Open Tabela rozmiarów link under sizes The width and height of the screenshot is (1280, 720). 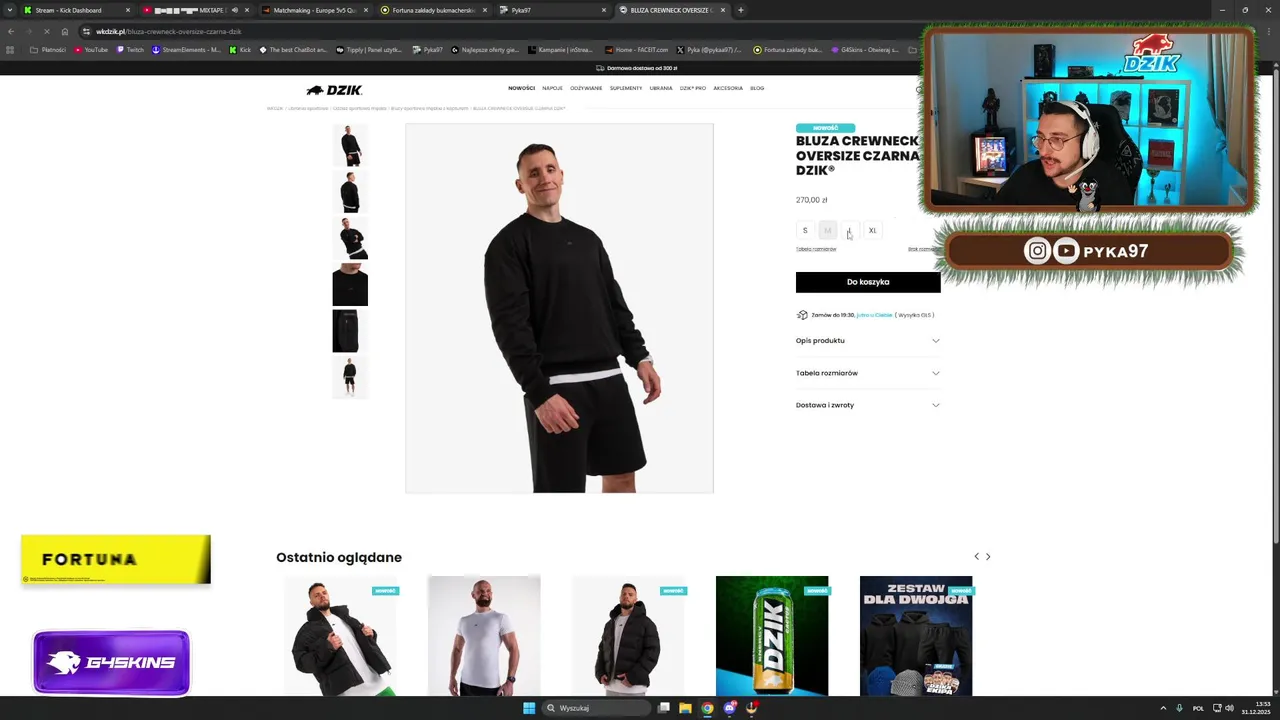(x=816, y=249)
